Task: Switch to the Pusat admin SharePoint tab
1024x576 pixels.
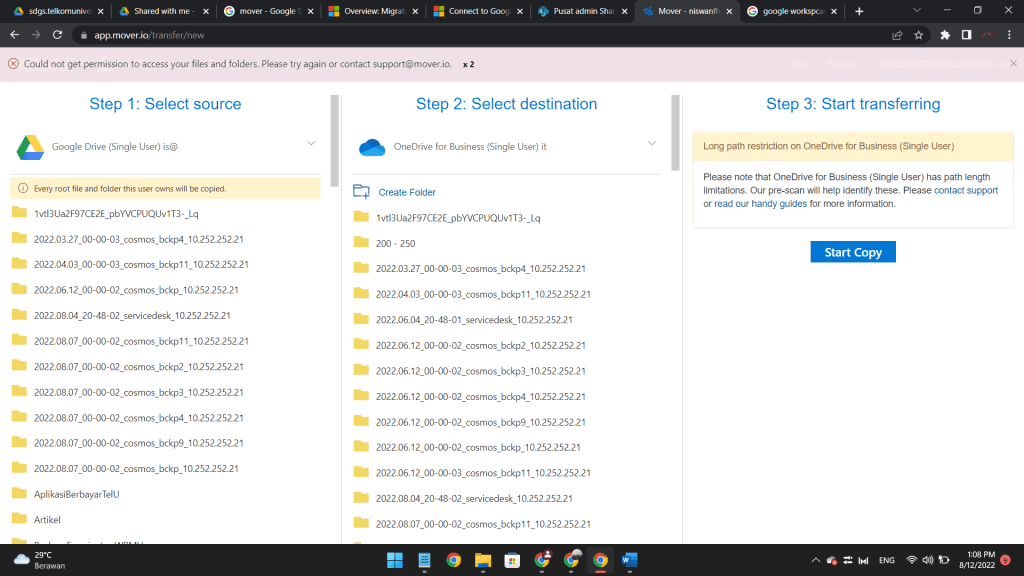Action: pyautogui.click(x=583, y=11)
